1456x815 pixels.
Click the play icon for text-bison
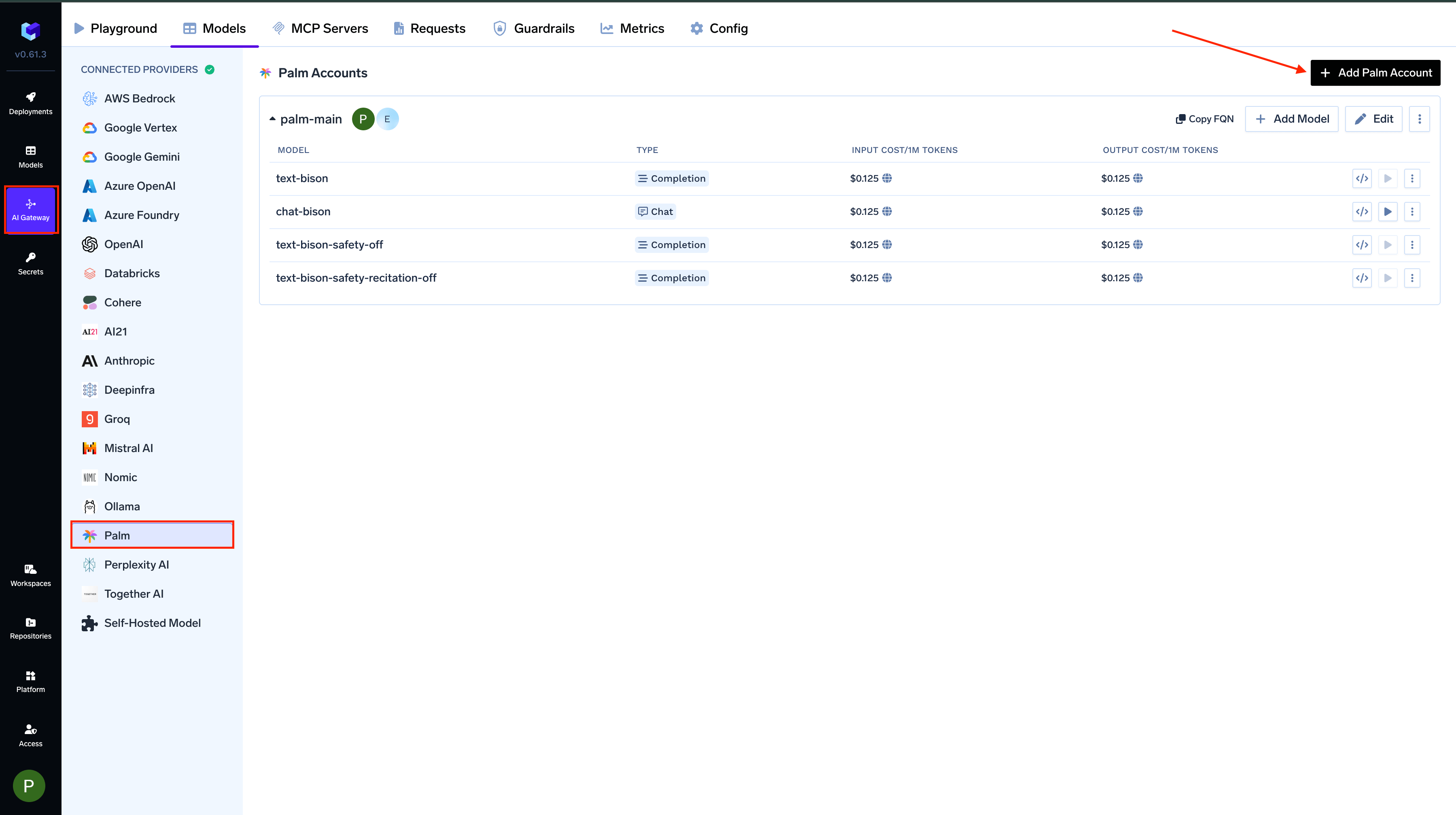[x=1388, y=178]
